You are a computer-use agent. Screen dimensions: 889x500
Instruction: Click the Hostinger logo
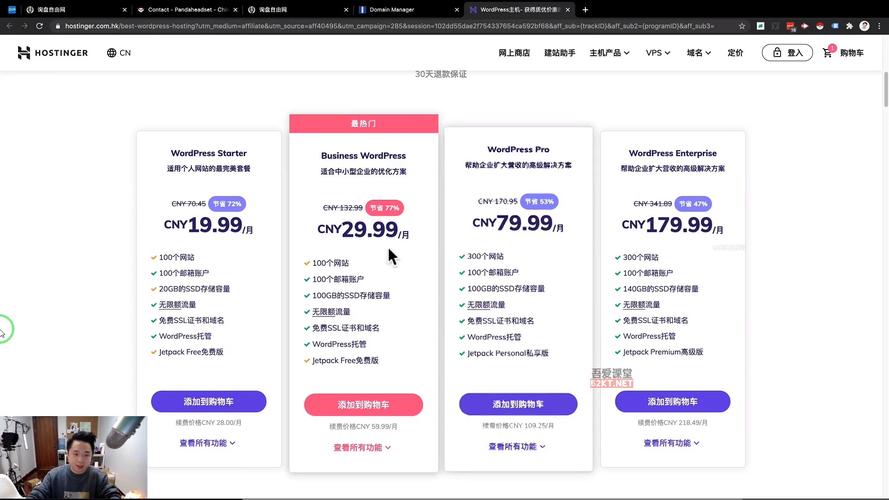point(53,53)
